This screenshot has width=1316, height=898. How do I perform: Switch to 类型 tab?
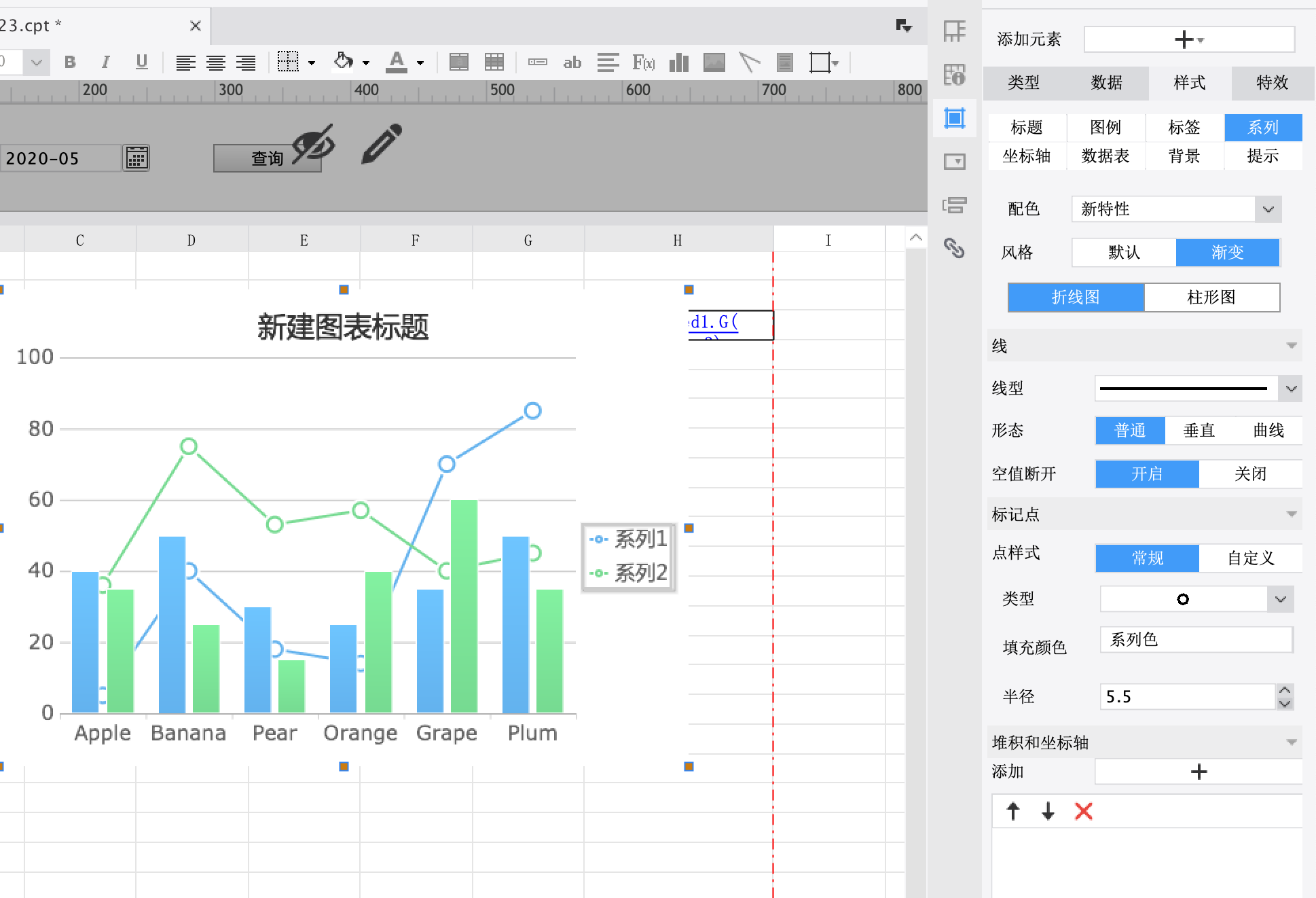point(1023,83)
